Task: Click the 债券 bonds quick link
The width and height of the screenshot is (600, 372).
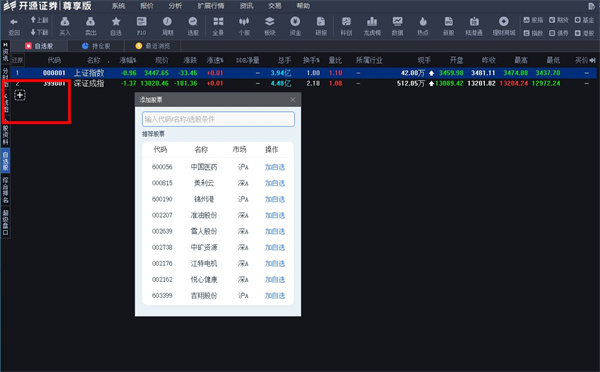Action: point(559,33)
